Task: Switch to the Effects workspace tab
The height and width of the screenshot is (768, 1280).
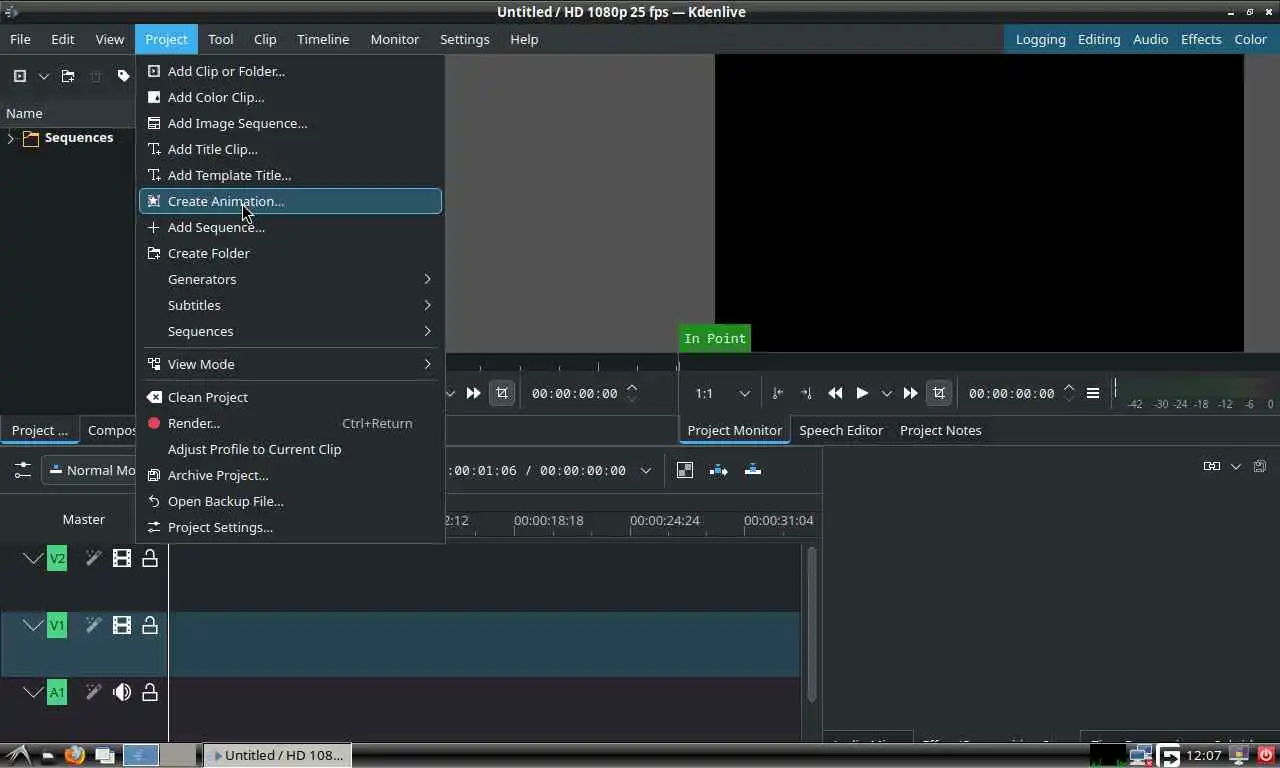Action: click(1201, 39)
